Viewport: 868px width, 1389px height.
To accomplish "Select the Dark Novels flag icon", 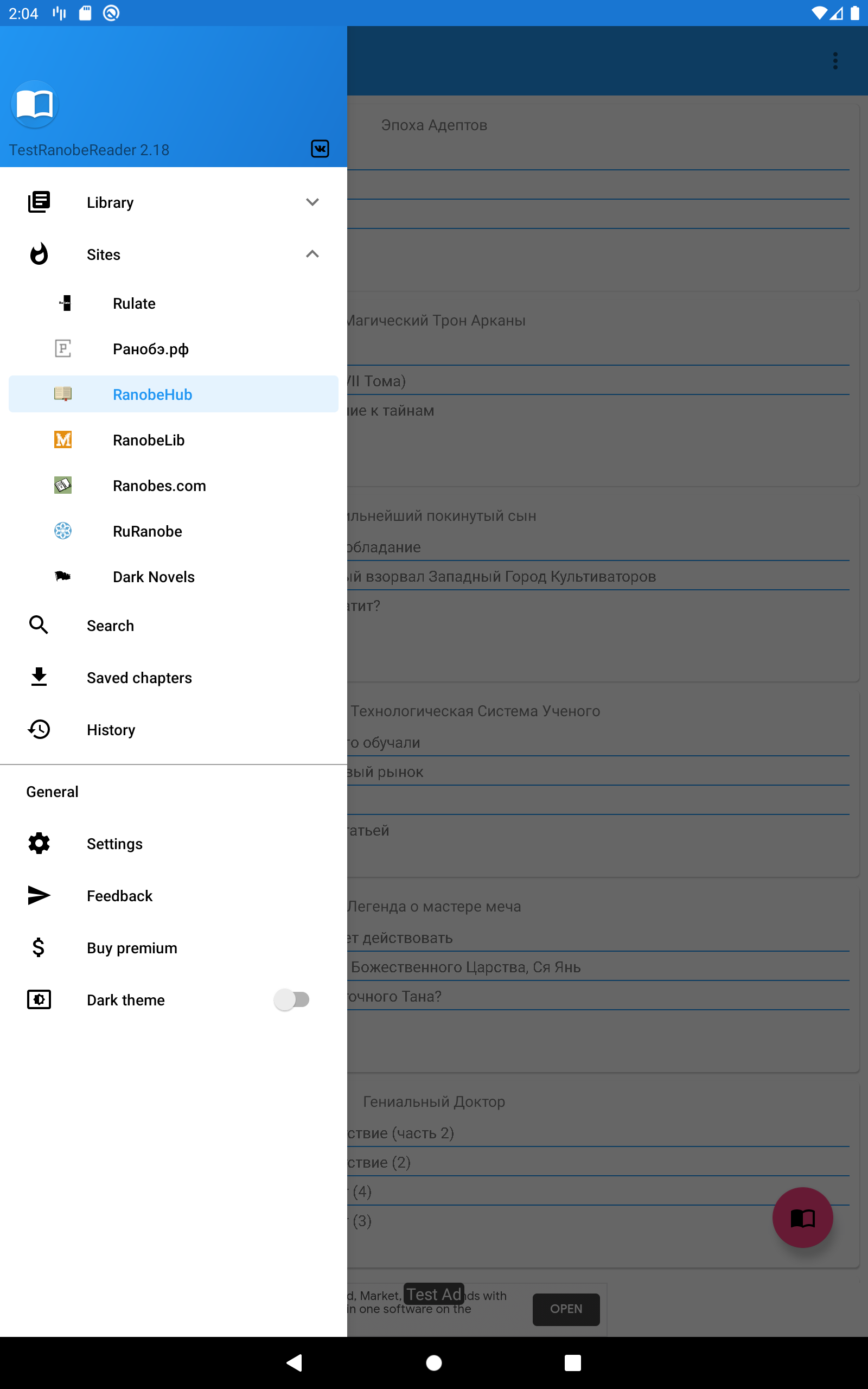I will coord(63,576).
